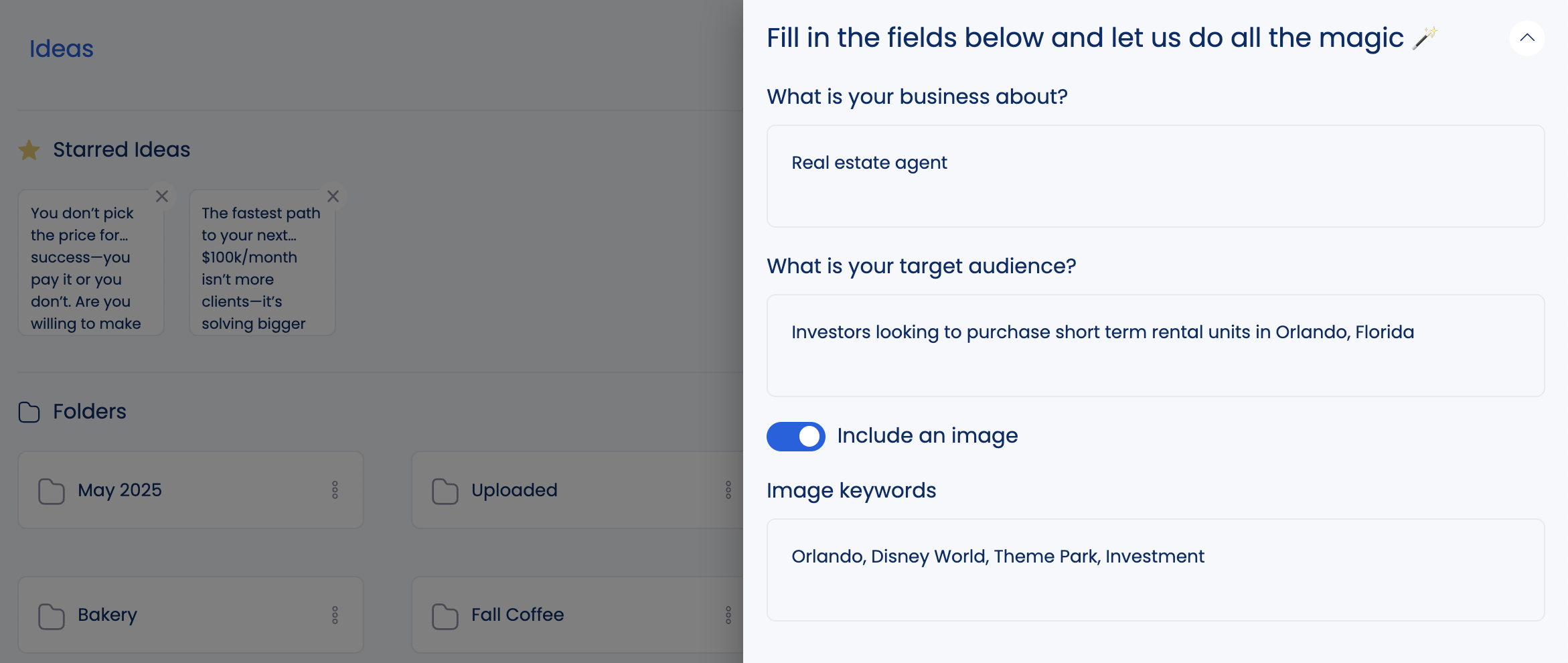Open the May 2025 folder options menu
The width and height of the screenshot is (1568, 663).
tap(335, 490)
